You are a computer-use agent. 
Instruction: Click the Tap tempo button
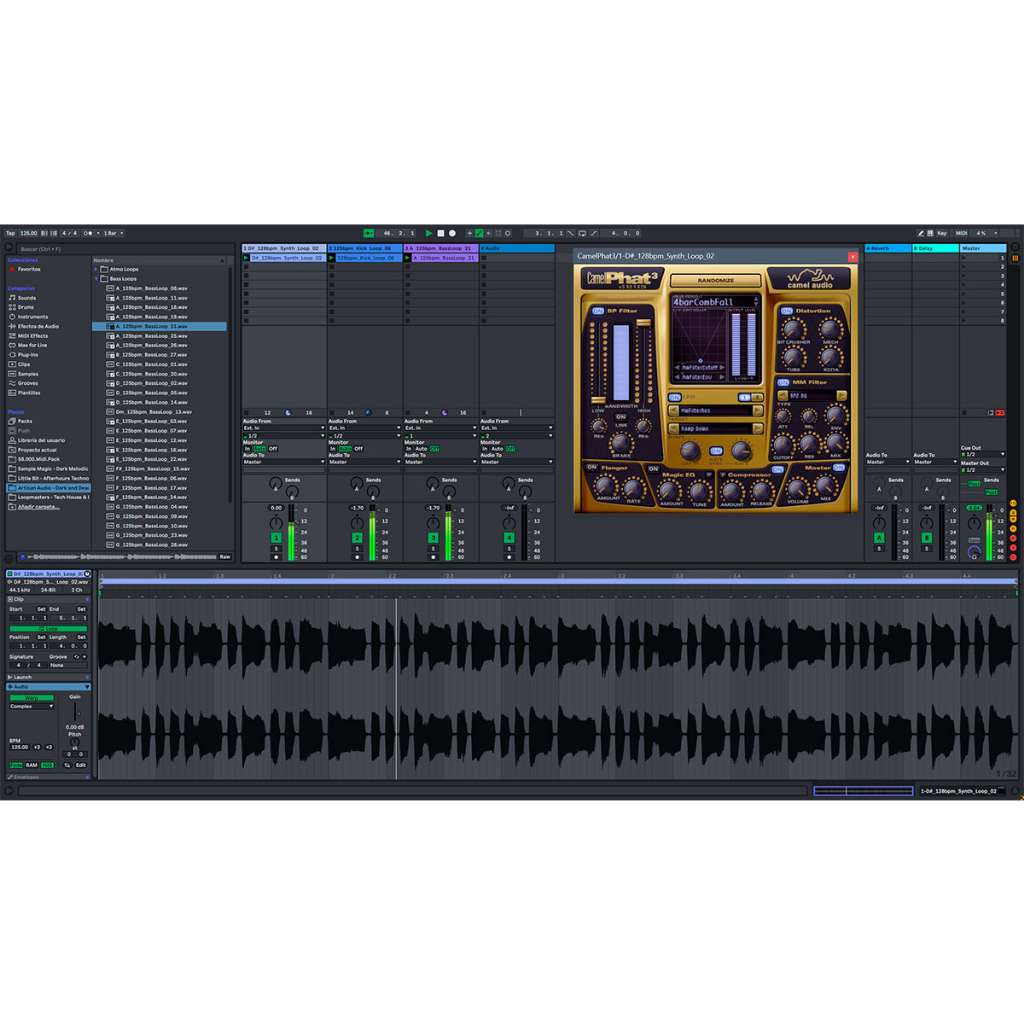[x=10, y=233]
